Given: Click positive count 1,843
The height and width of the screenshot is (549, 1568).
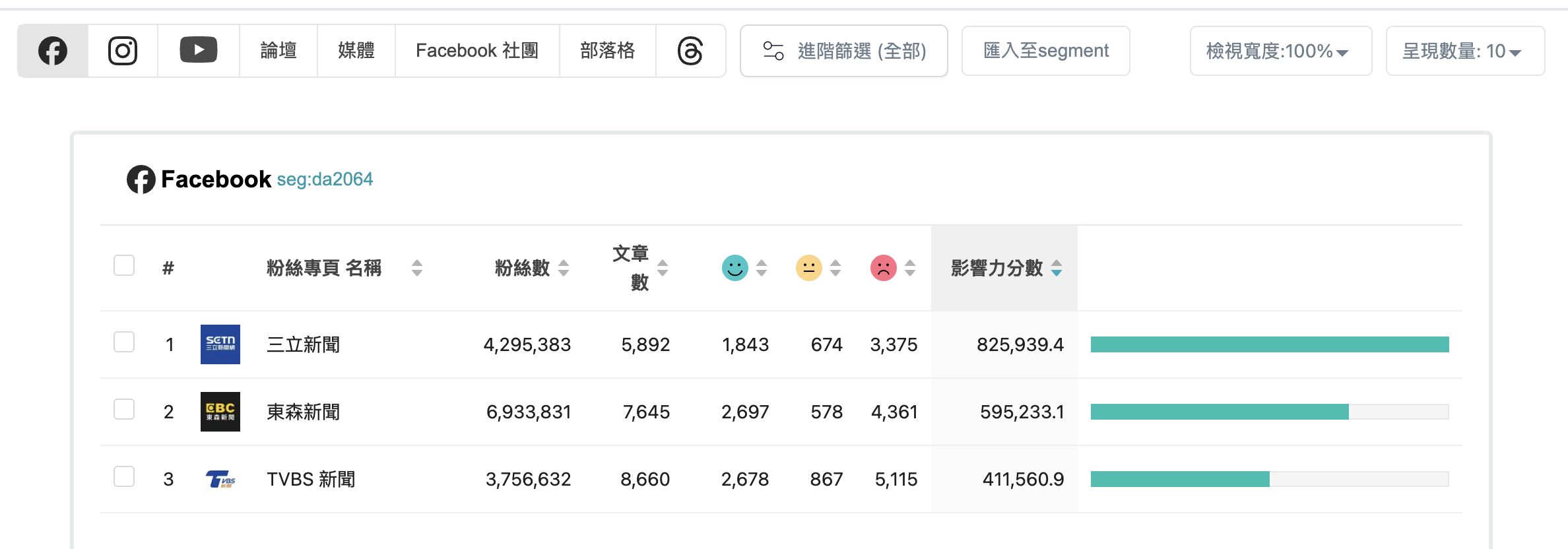Looking at the screenshot, I should tap(746, 344).
